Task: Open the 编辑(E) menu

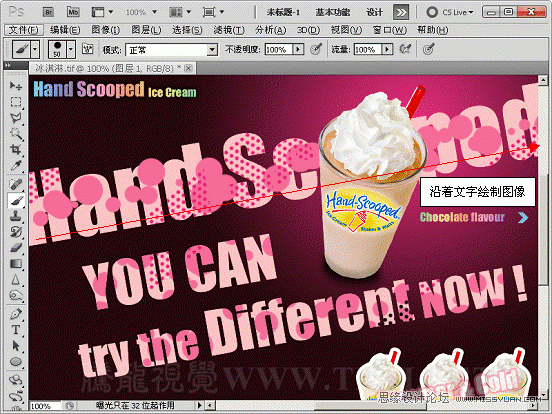Action: 65,30
